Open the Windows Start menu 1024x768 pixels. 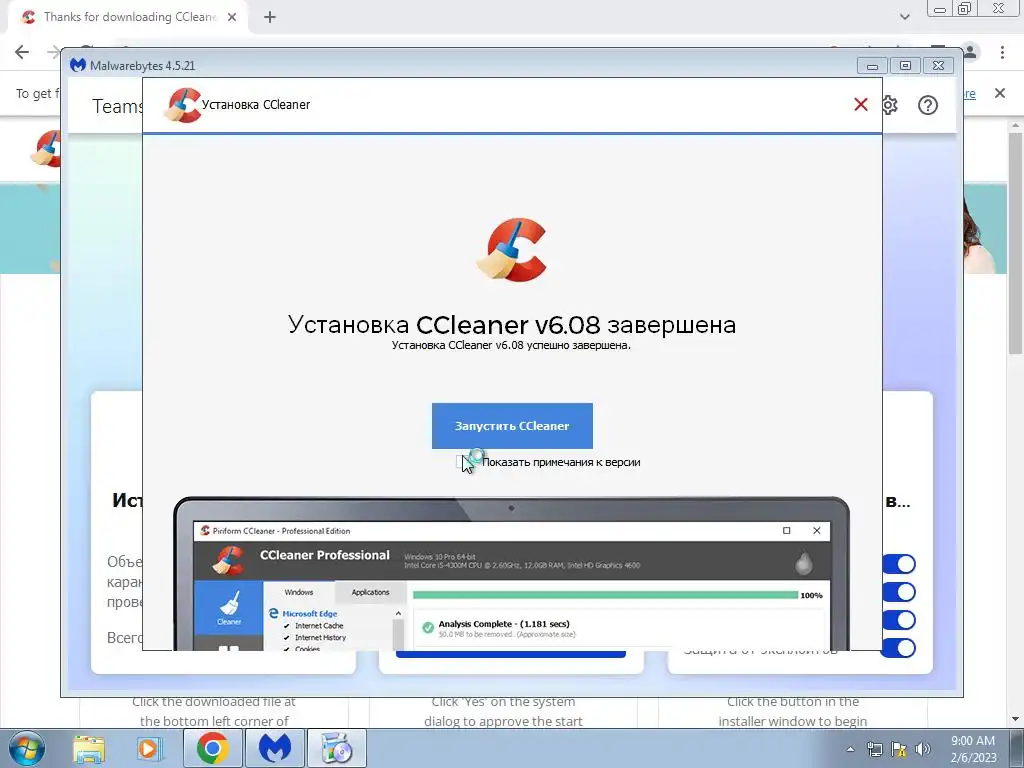(x=26, y=748)
